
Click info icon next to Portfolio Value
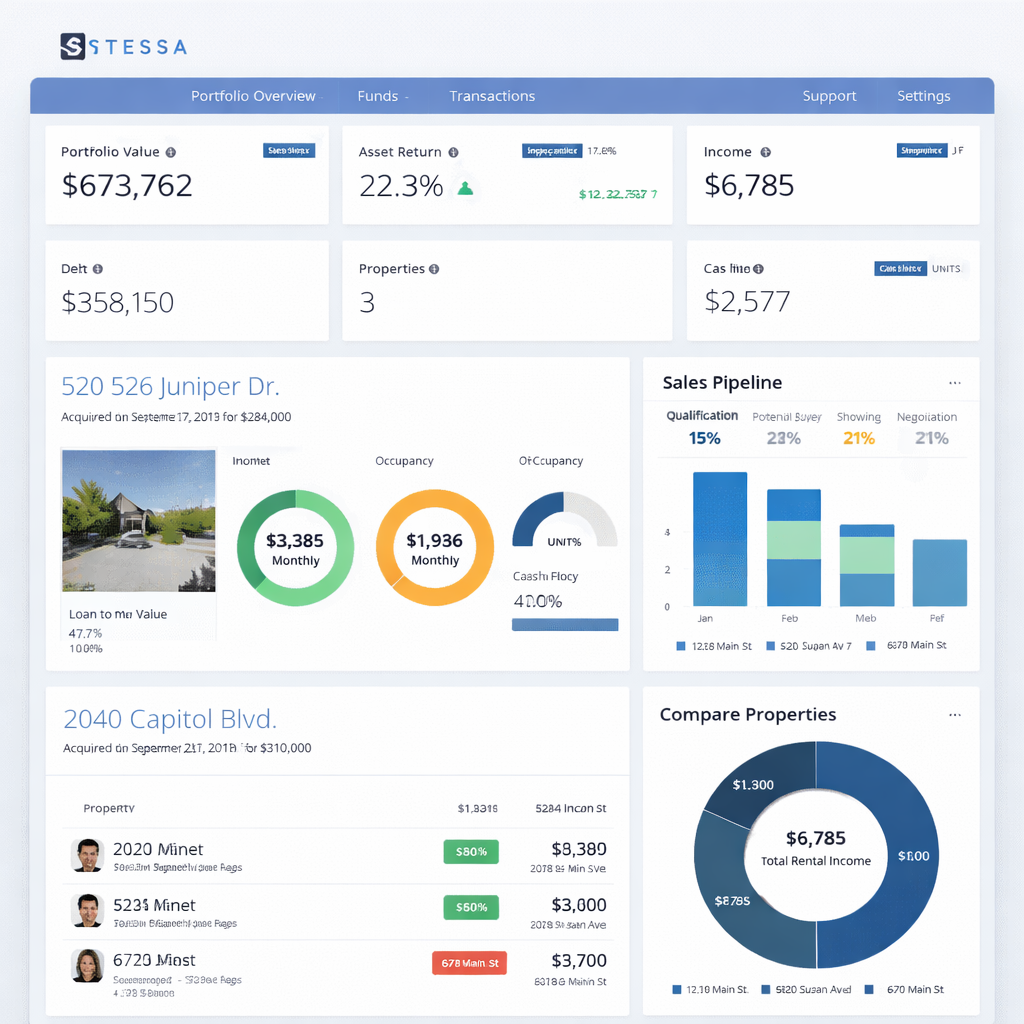click(x=171, y=152)
